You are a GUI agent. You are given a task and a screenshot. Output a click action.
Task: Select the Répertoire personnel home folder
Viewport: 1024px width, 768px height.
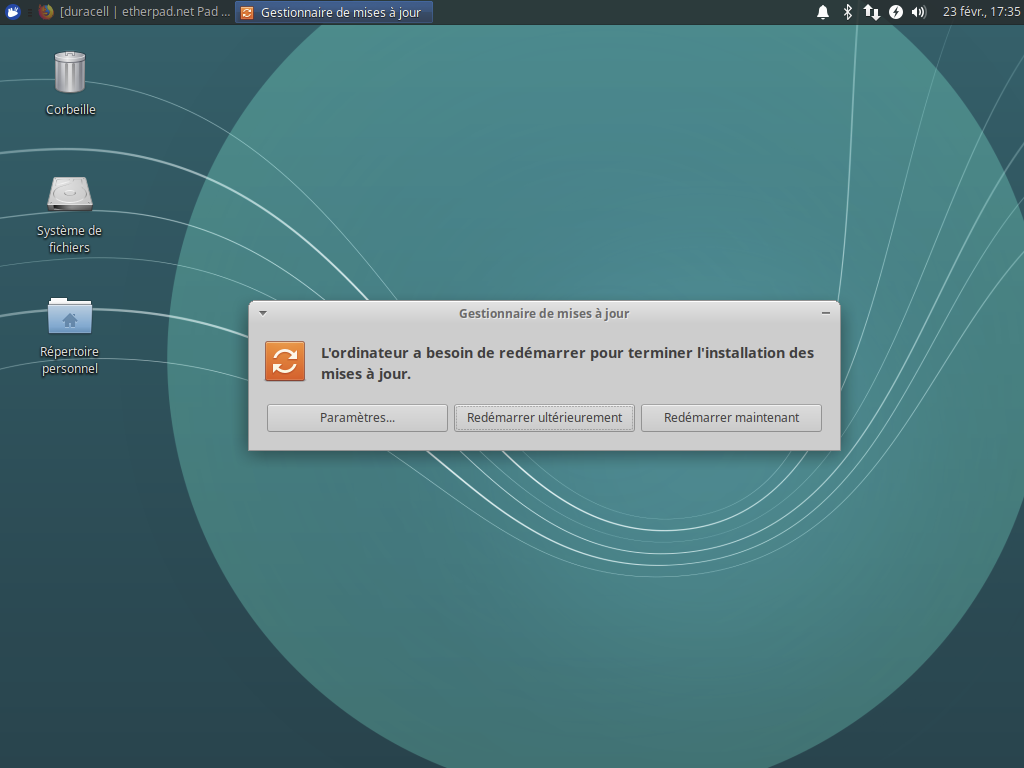click(x=70, y=317)
